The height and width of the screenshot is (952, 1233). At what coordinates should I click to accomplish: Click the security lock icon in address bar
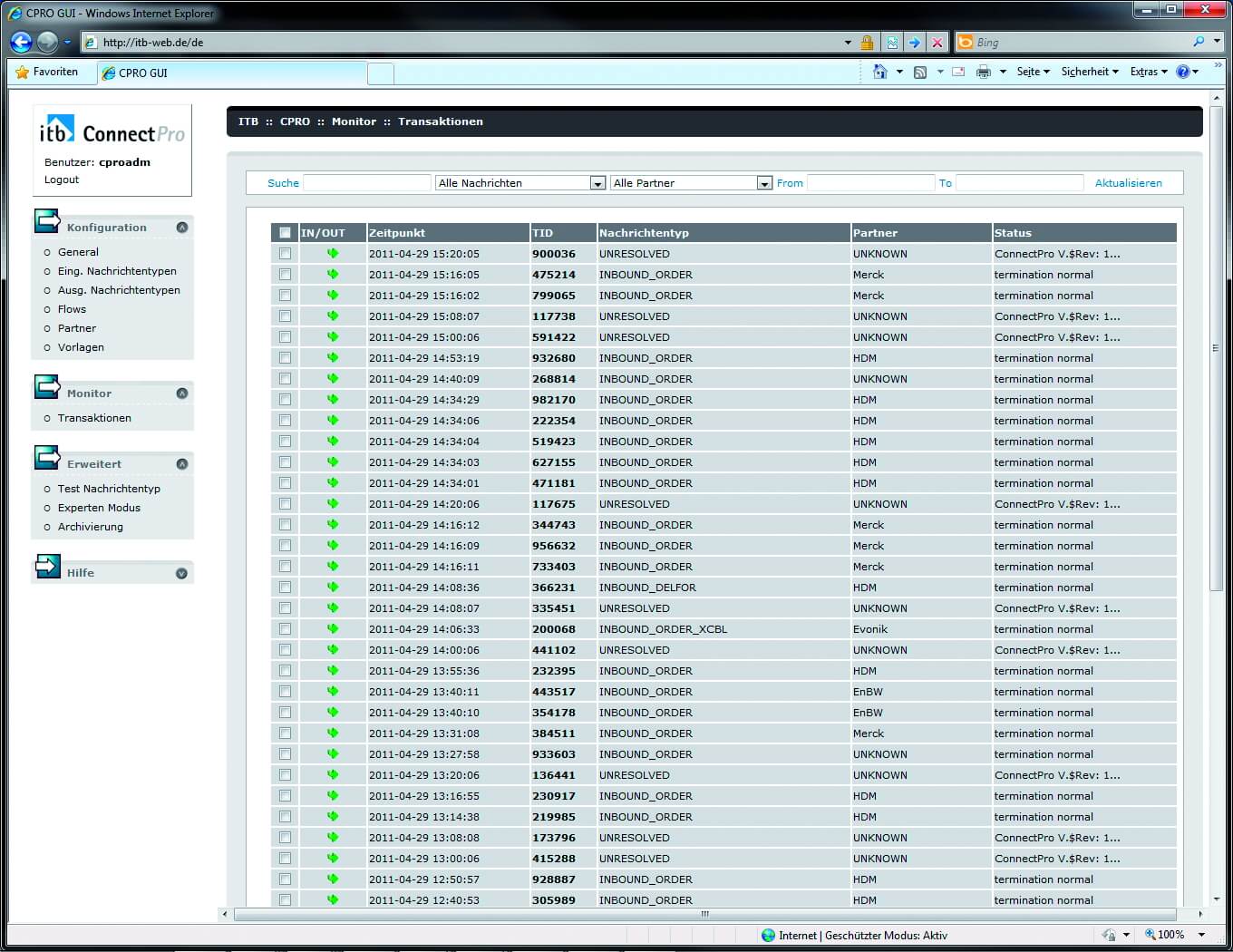(x=867, y=43)
